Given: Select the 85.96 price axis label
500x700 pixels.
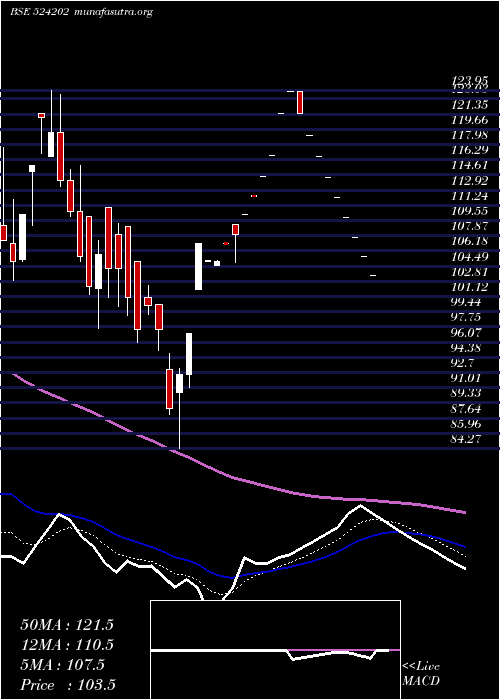Looking at the screenshot, I should [466, 423].
